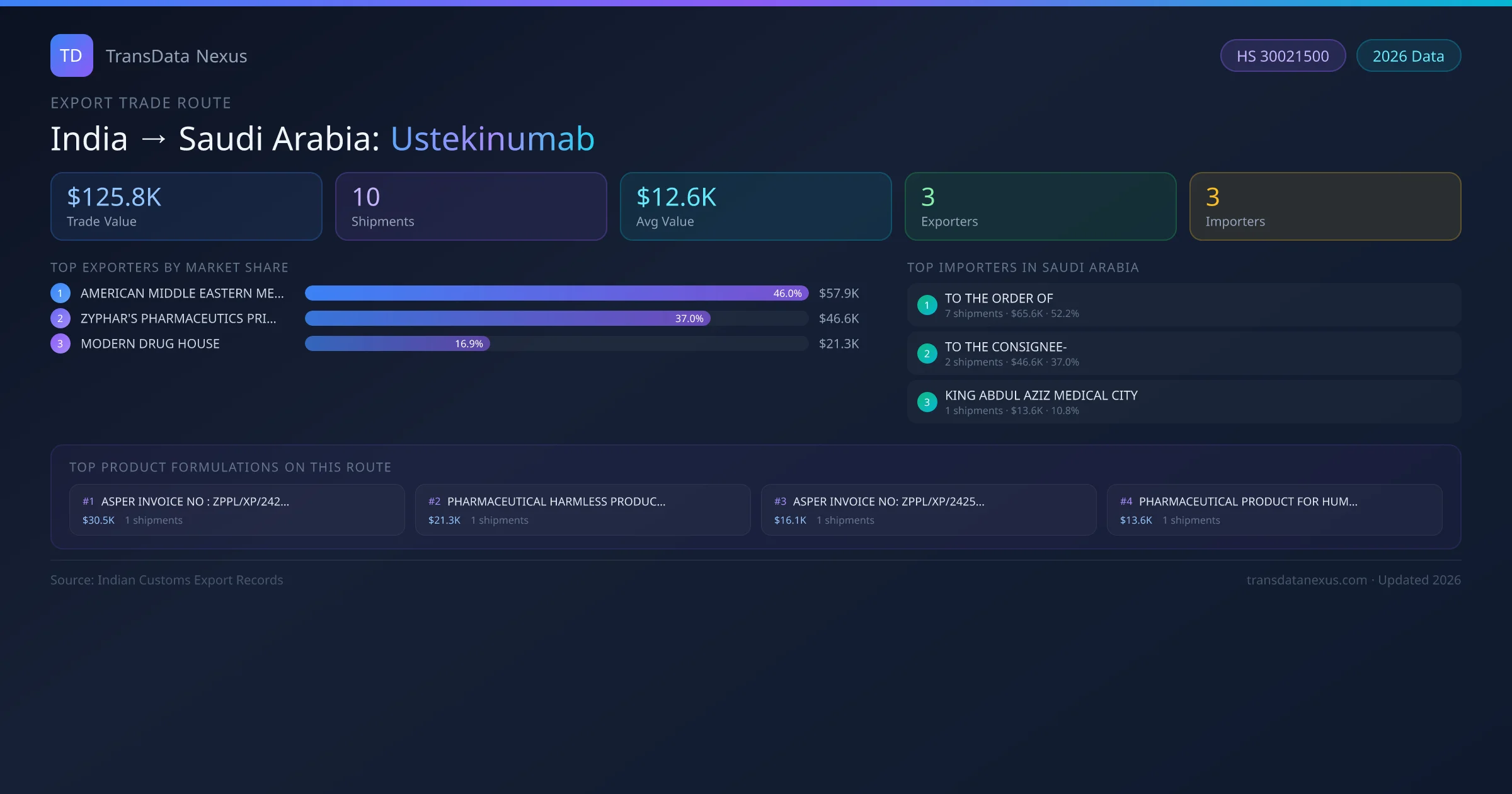This screenshot has height=794, width=1512.
Task: Click the TD logo icon
Action: coord(71,55)
